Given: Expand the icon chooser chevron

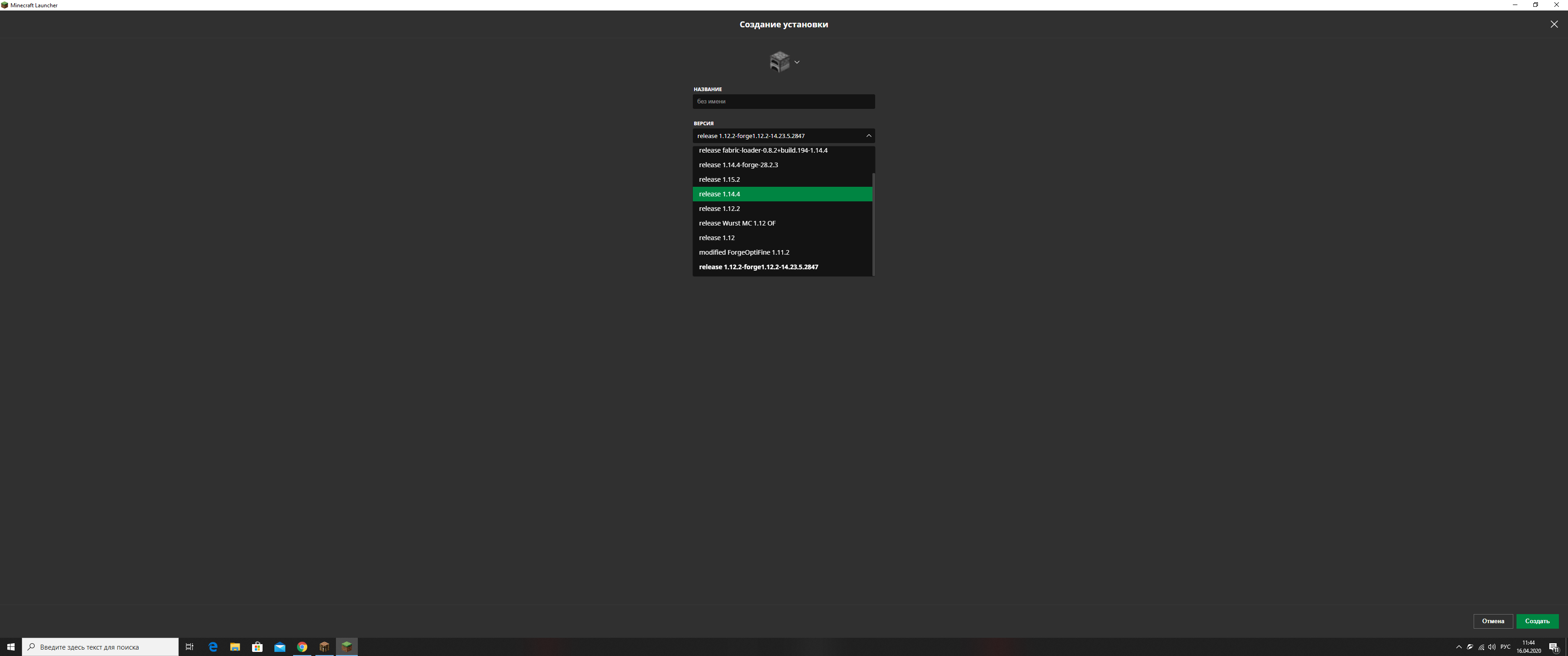Looking at the screenshot, I should pyautogui.click(x=797, y=62).
